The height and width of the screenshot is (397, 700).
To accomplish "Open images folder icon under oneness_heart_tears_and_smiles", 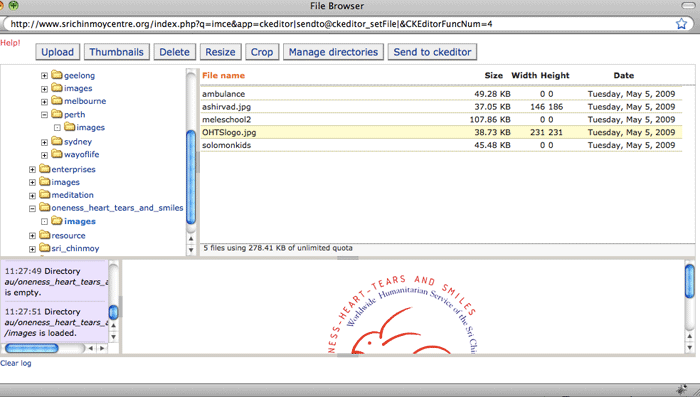I will [x=57, y=220].
